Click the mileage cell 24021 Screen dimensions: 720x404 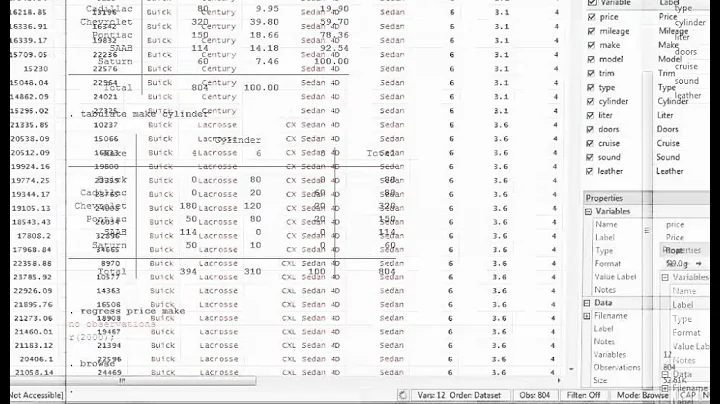tap(105, 97)
